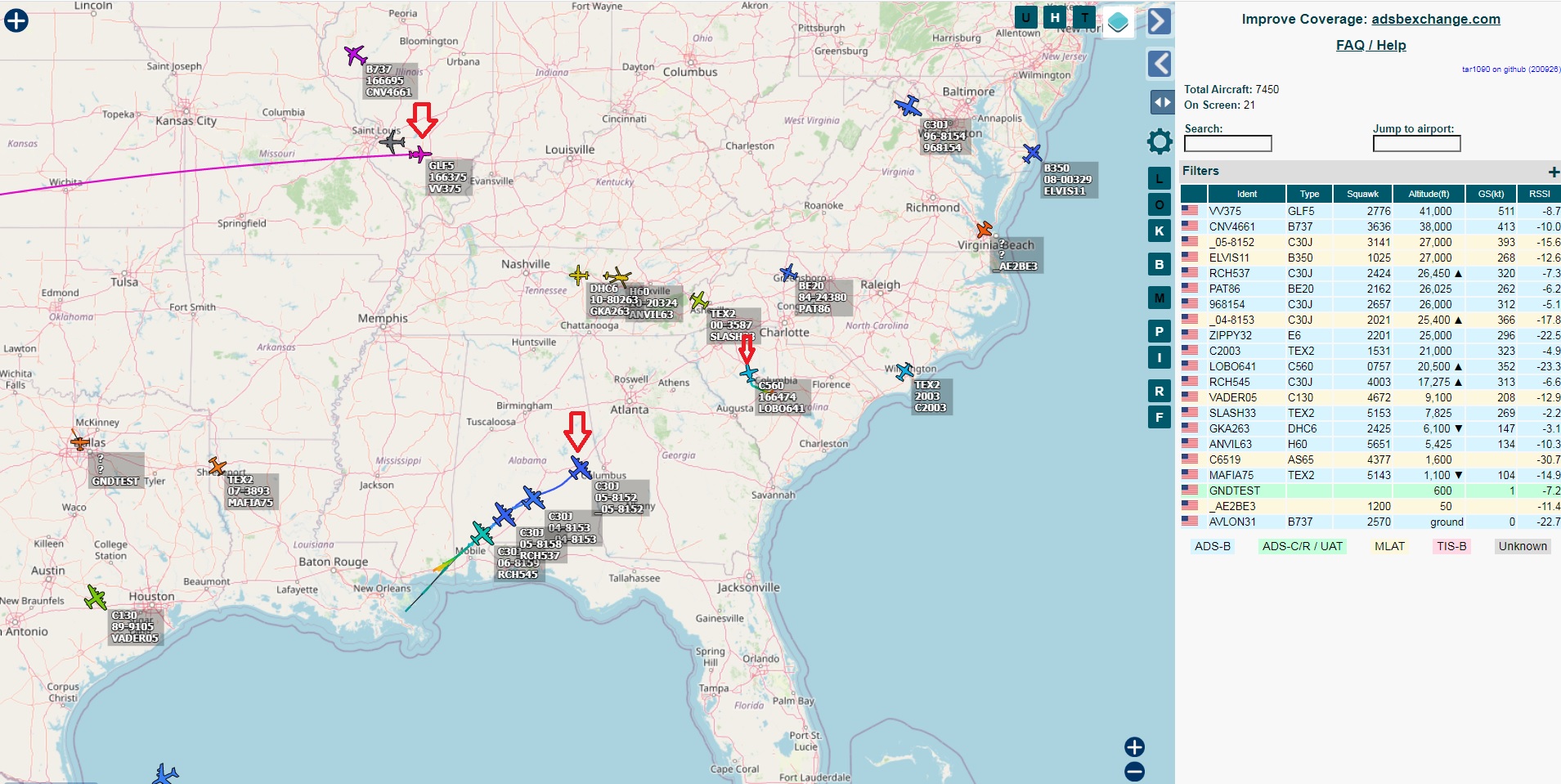Screen dimensions: 1561x784
Task: Click the GNDTEST aircraft icon near Dallas
Action: [x=79, y=442]
